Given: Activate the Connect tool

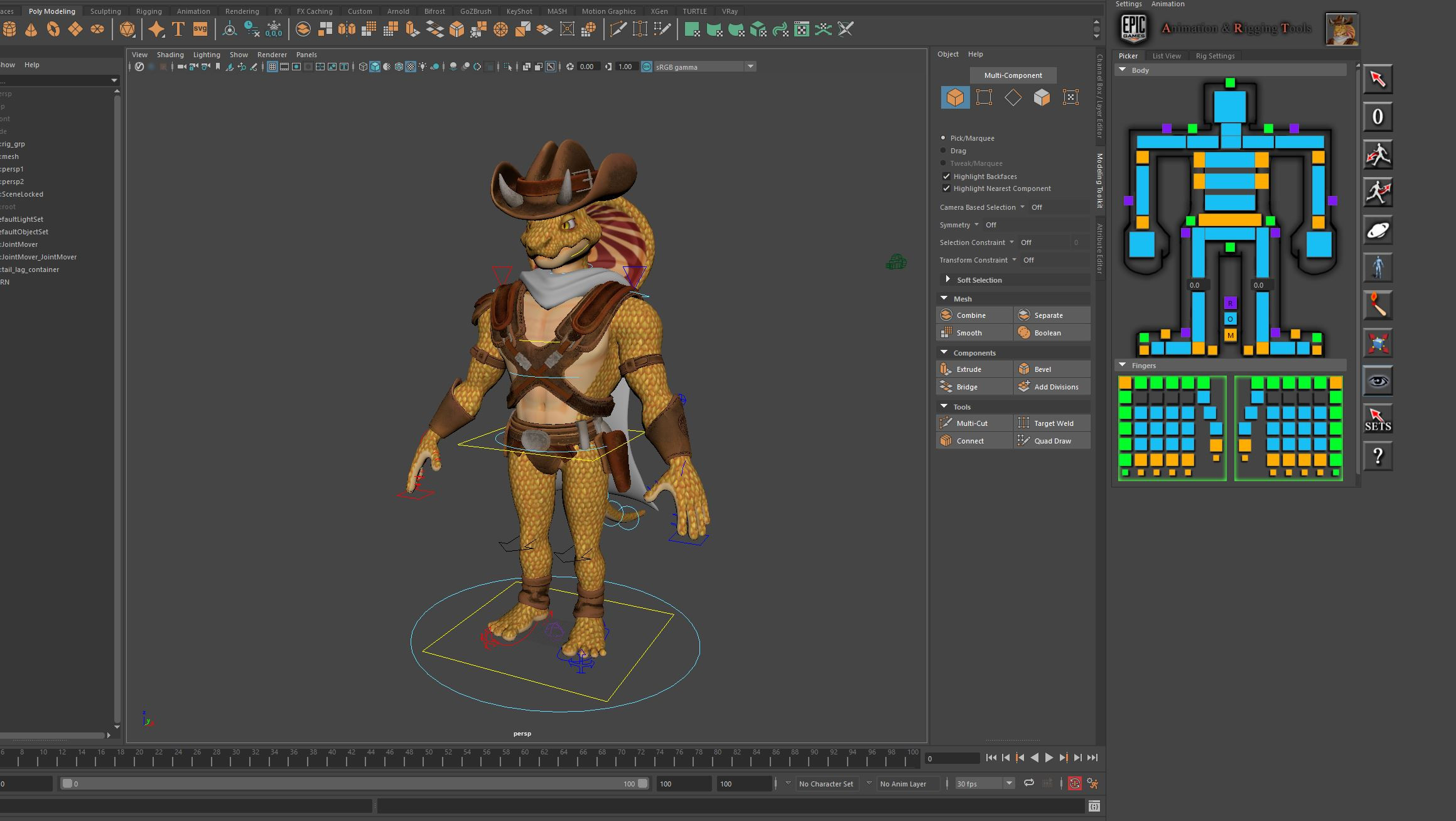Looking at the screenshot, I should point(974,441).
